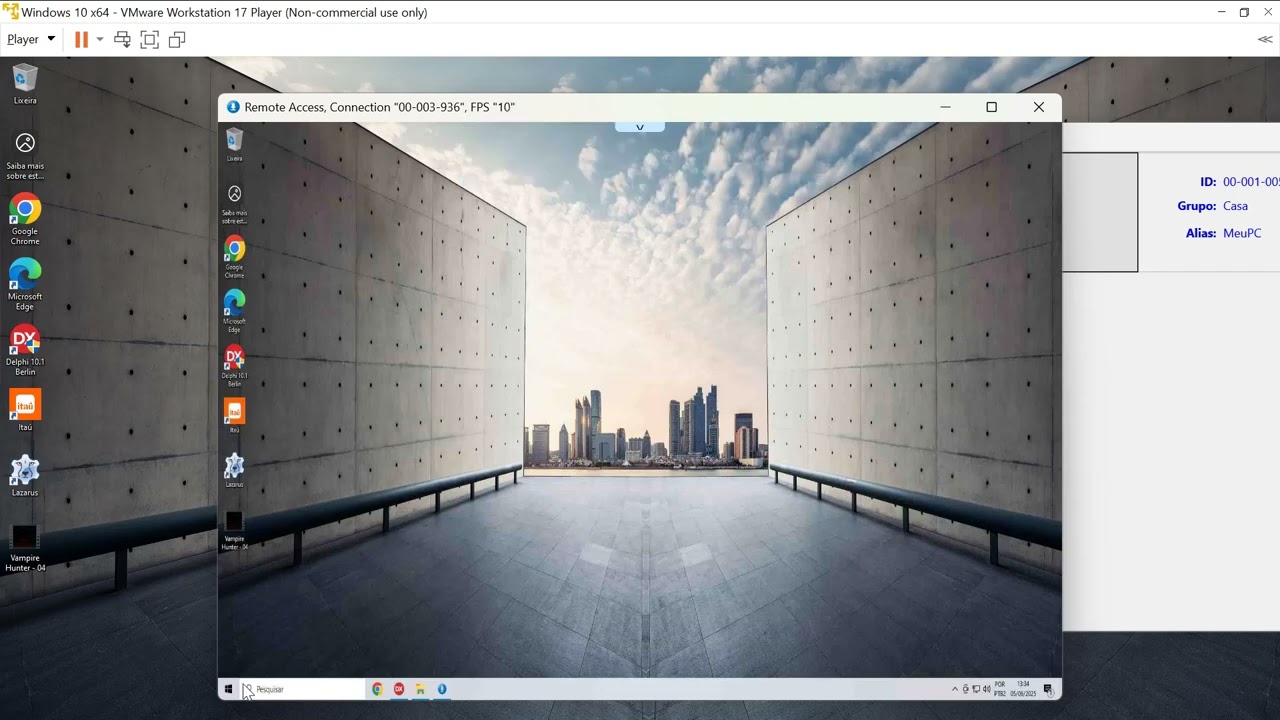The height and width of the screenshot is (720, 1280).
Task: Select Vampire Hunter icon in remote desktop
Action: [x=234, y=530]
